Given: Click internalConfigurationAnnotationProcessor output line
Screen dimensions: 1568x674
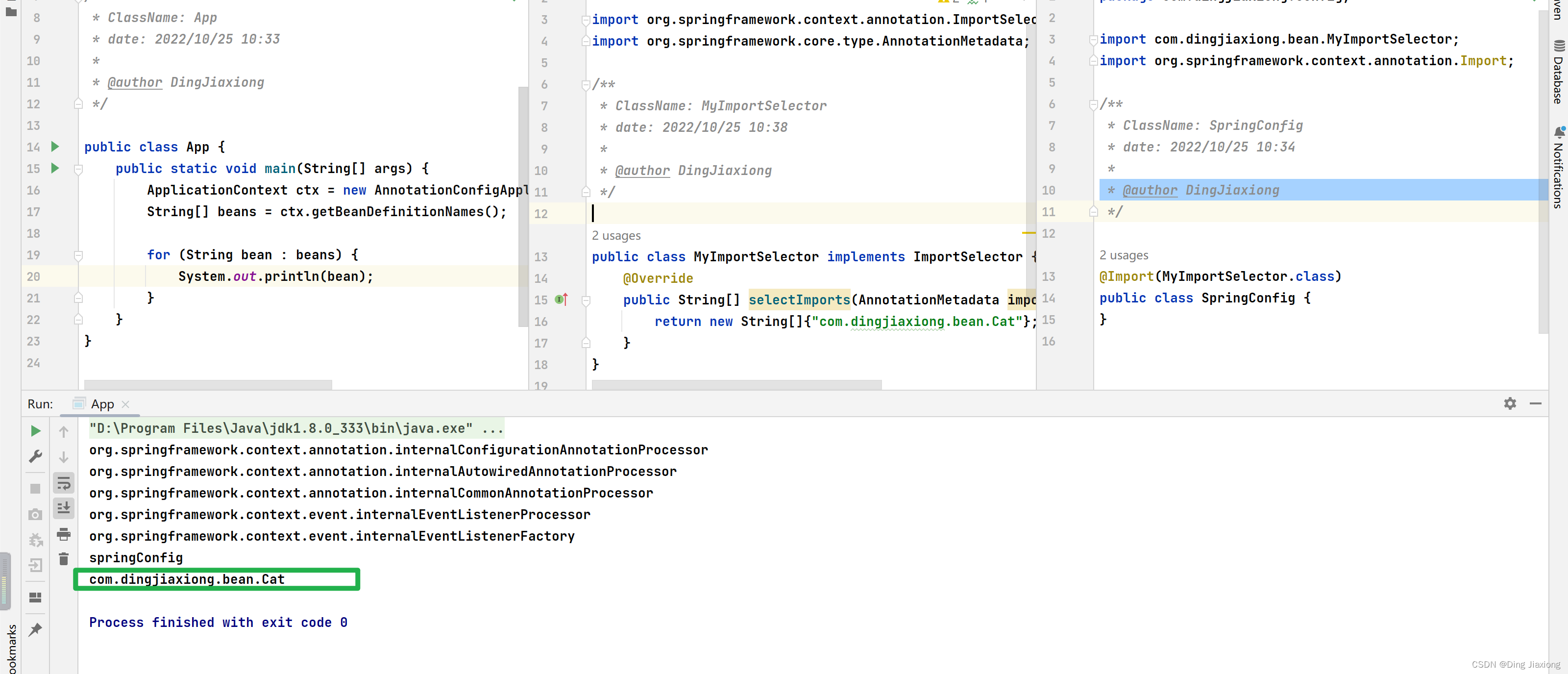Looking at the screenshot, I should pos(398,450).
